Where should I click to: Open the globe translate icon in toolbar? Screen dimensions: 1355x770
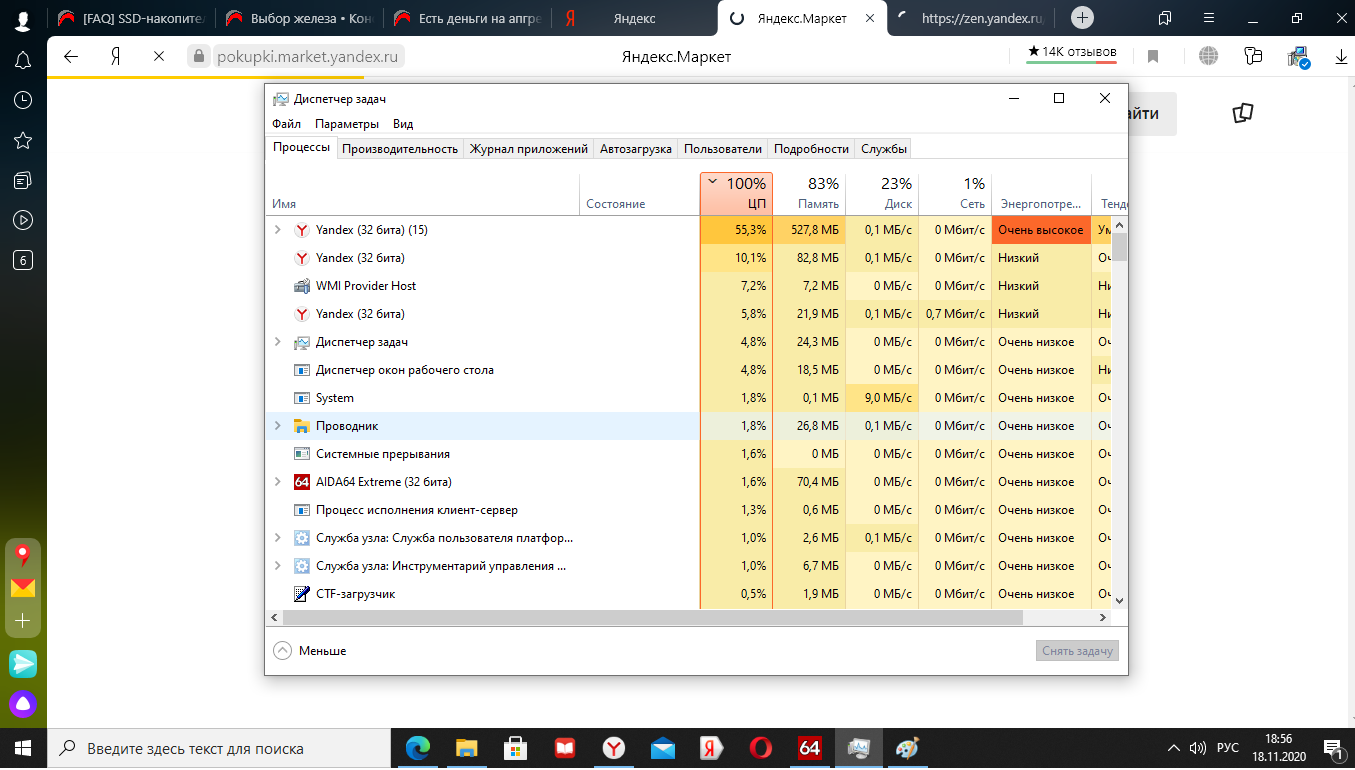click(1209, 57)
